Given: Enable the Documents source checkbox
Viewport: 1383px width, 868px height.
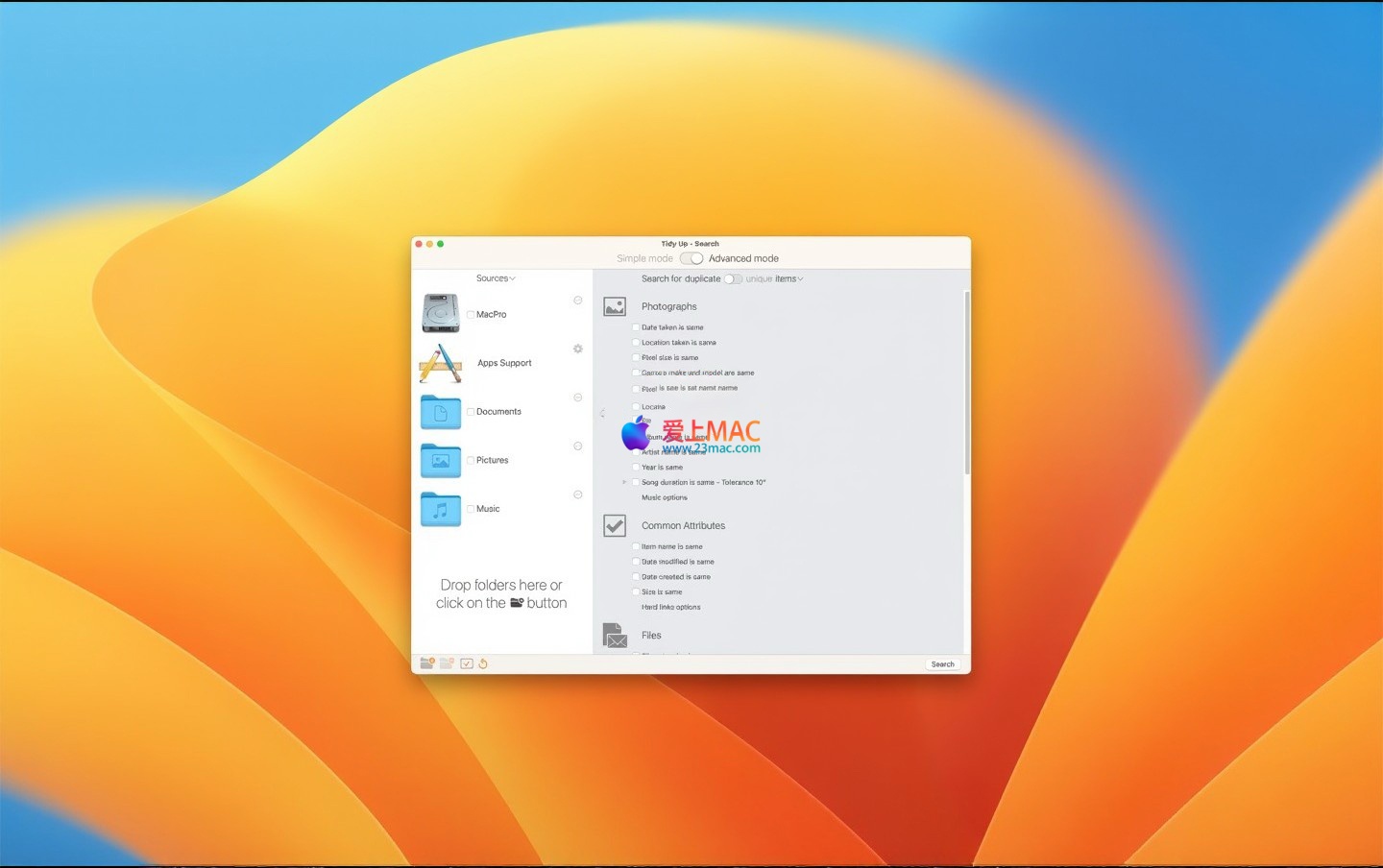Looking at the screenshot, I should [471, 412].
